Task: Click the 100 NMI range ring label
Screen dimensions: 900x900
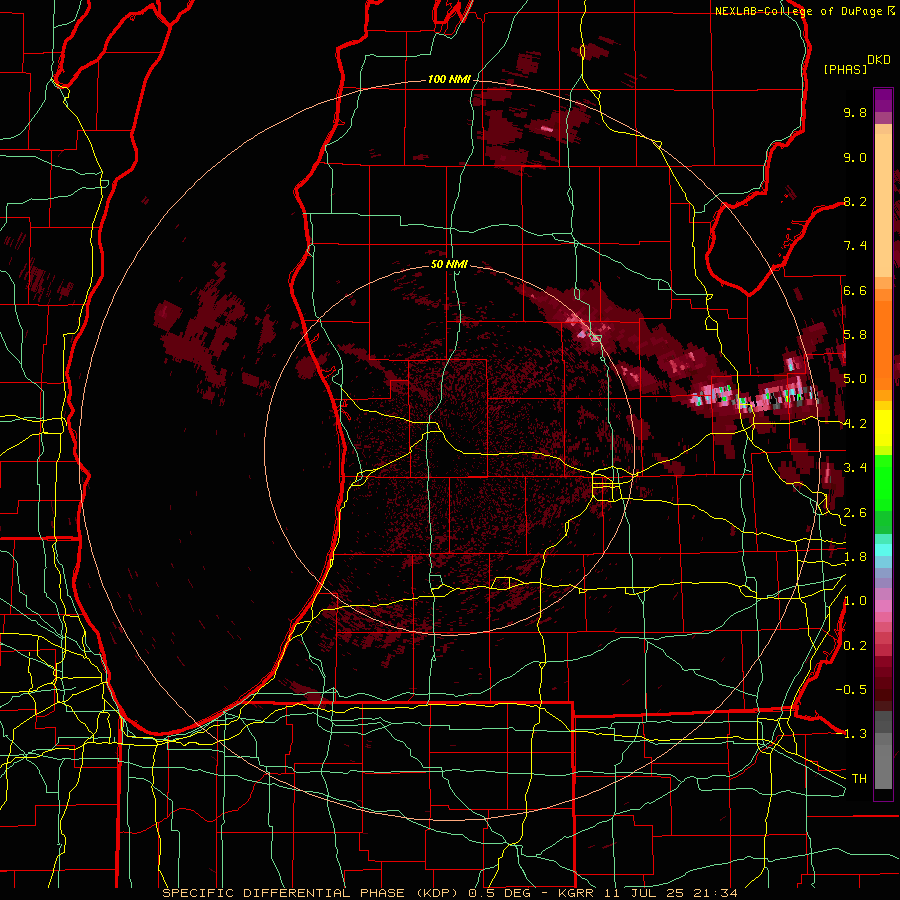Action: point(449,79)
